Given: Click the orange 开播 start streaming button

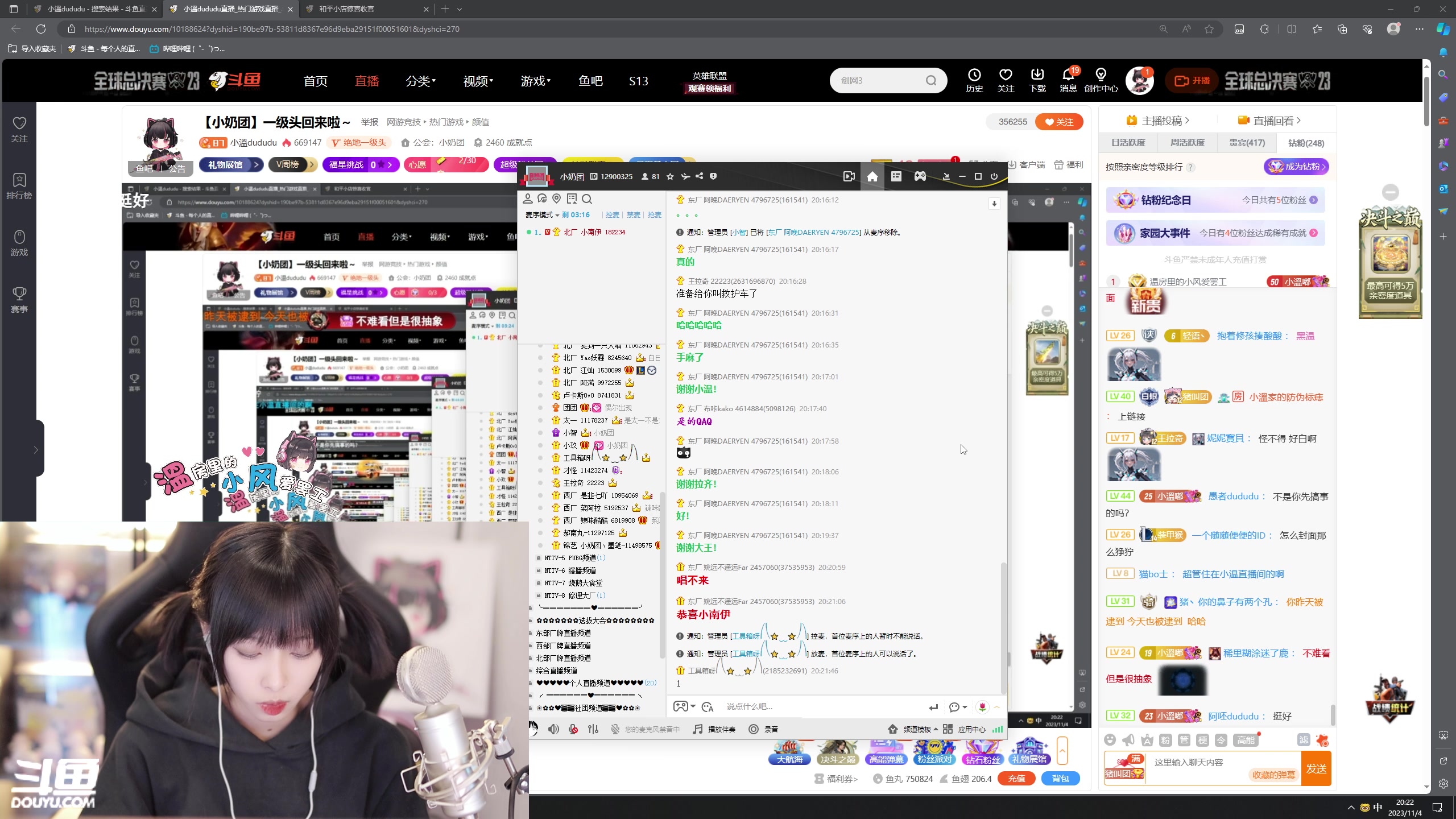Looking at the screenshot, I should point(1193,81).
